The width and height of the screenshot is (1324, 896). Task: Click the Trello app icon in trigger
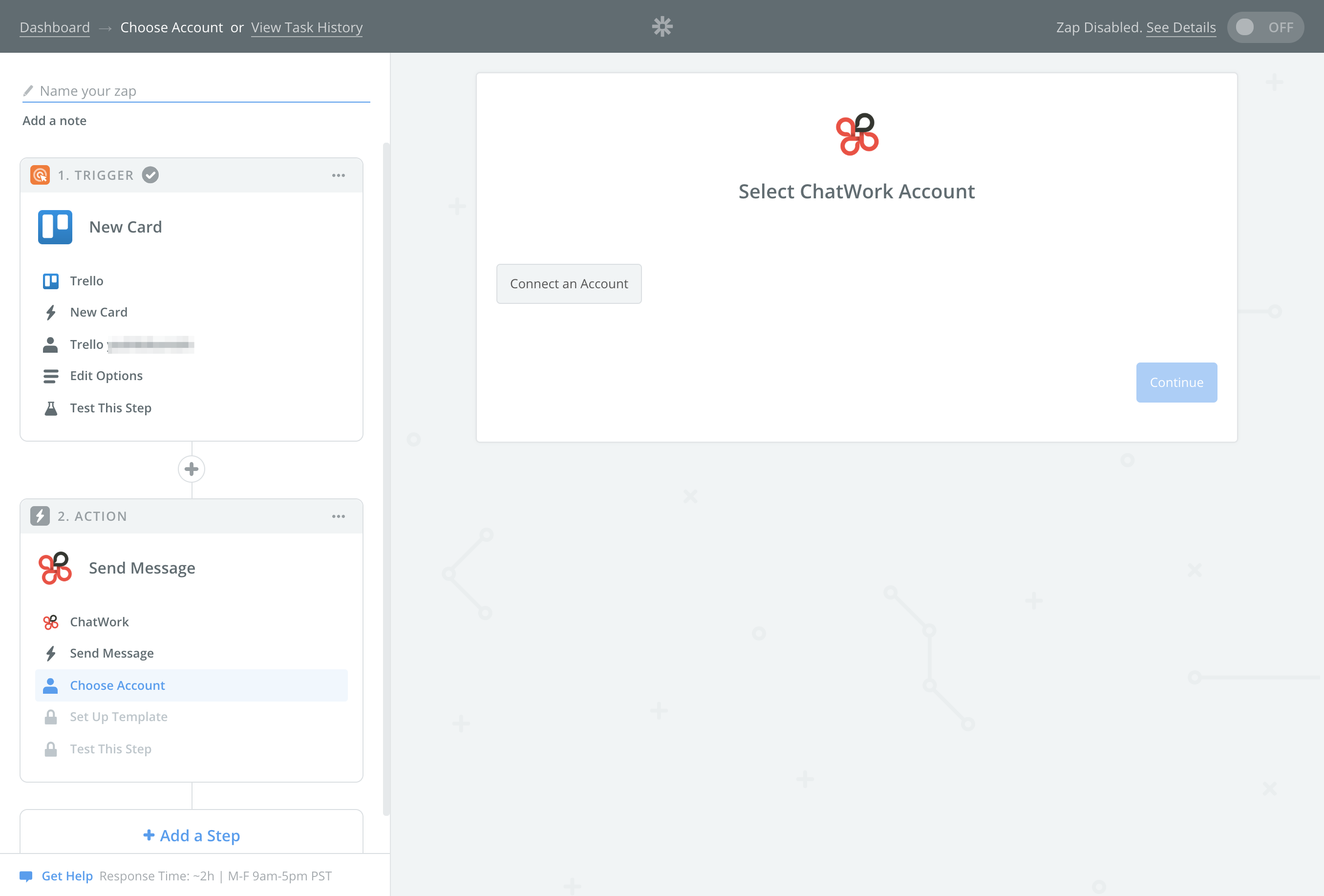pyautogui.click(x=55, y=227)
